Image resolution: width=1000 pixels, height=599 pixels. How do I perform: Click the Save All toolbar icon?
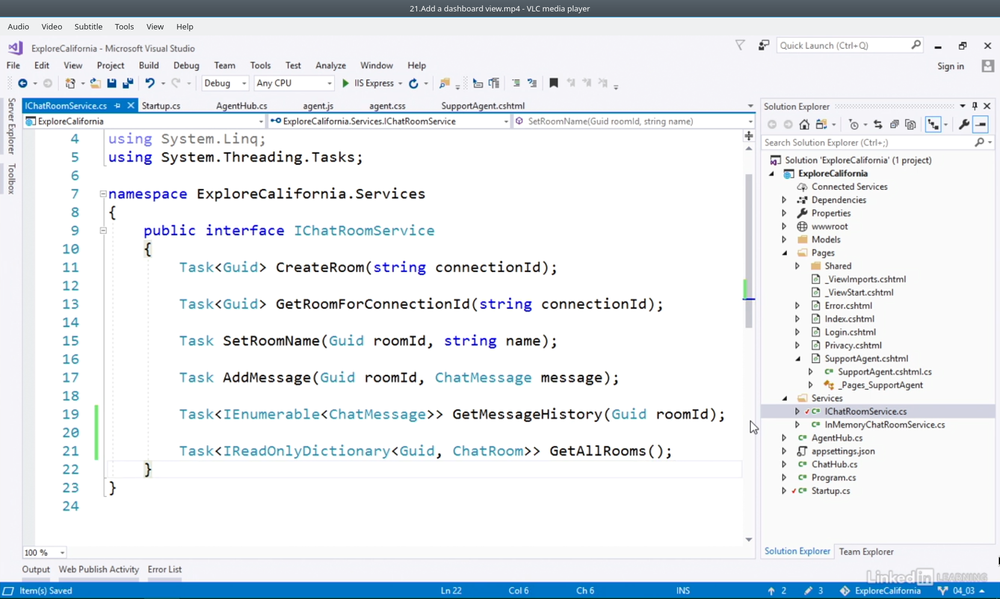point(128,84)
